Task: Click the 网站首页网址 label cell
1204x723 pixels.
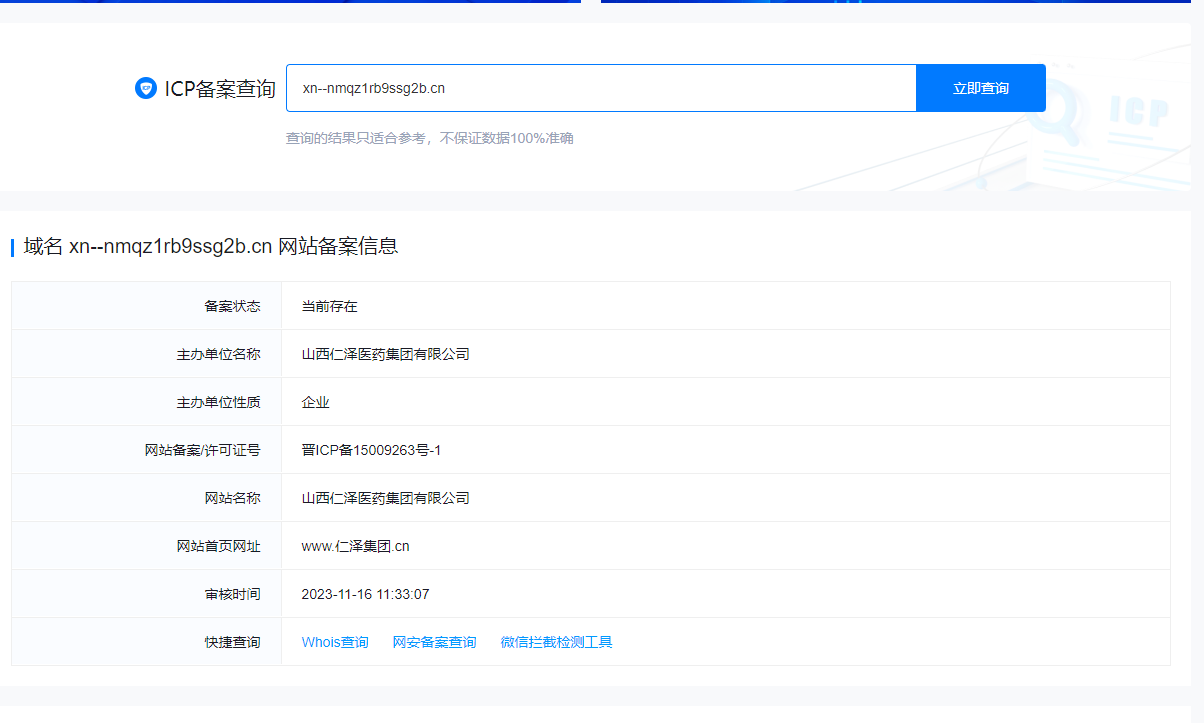Action: [x=147, y=546]
